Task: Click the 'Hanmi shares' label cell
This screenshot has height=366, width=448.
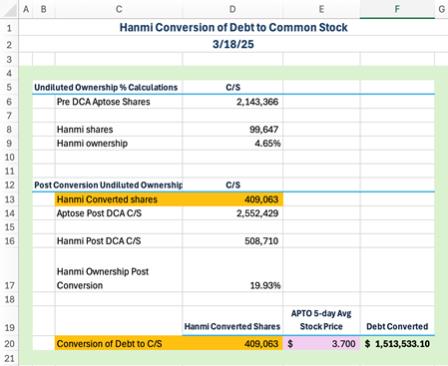Action: click(x=119, y=130)
